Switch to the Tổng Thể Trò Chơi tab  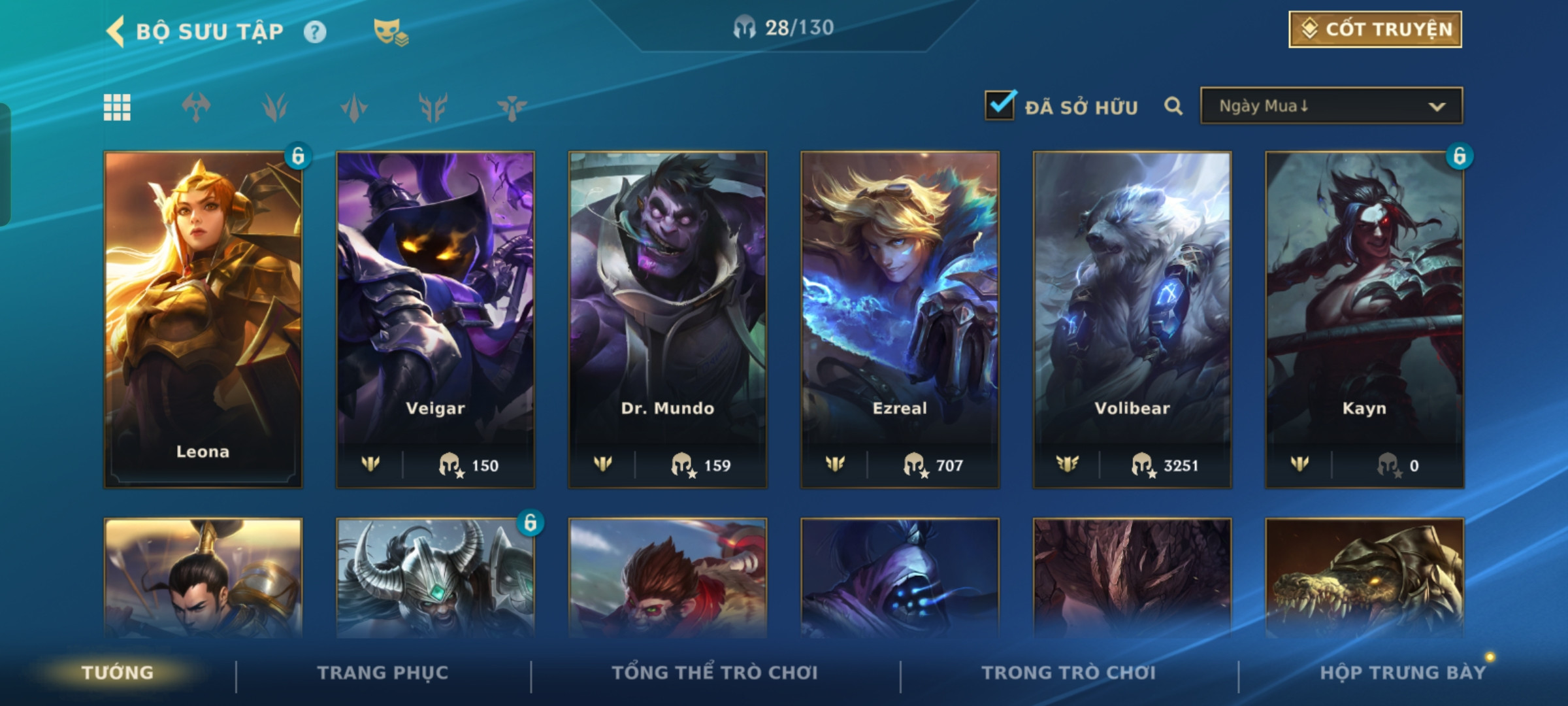[715, 673]
